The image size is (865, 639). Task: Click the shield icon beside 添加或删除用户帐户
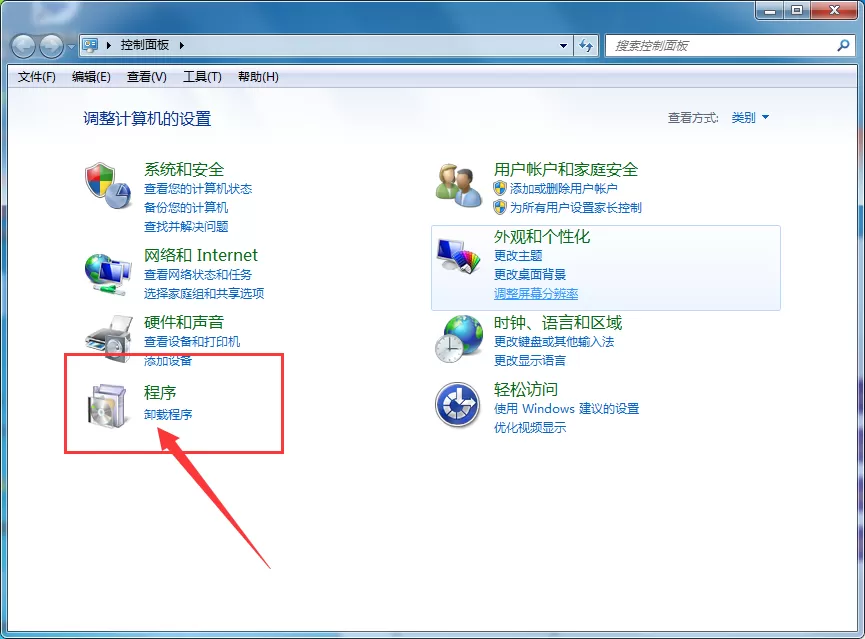click(x=500, y=188)
